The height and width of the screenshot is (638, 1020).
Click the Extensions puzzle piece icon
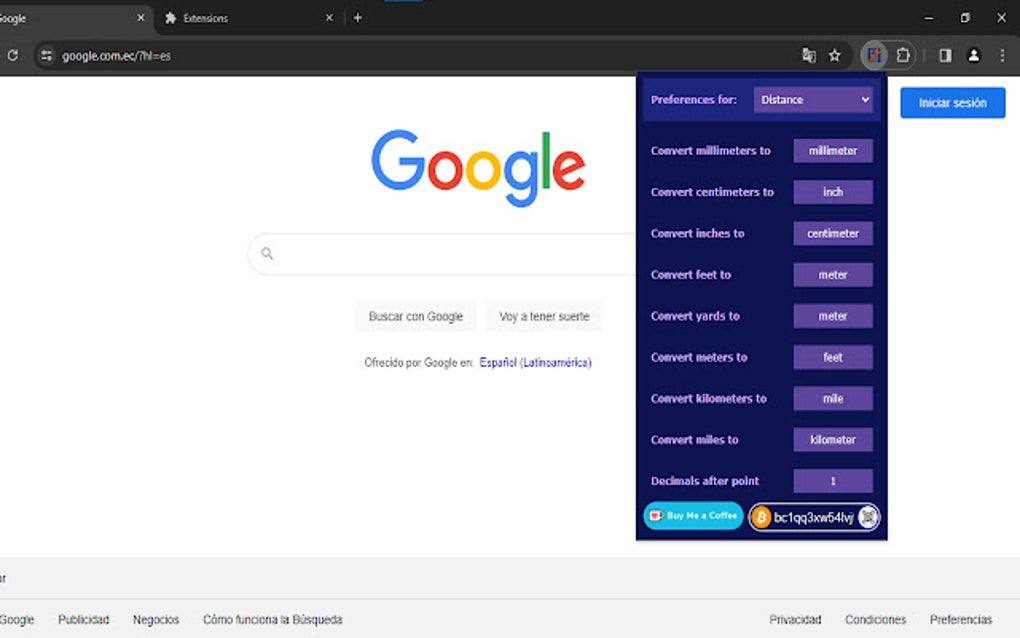tap(905, 55)
